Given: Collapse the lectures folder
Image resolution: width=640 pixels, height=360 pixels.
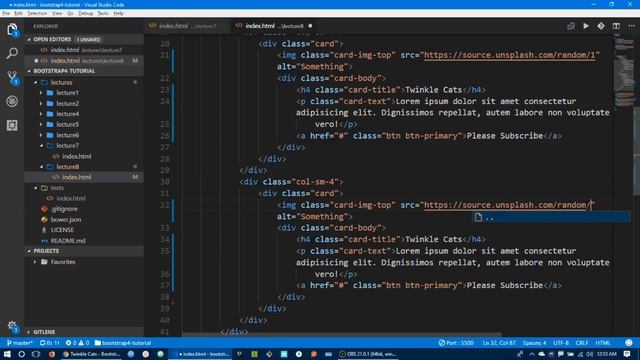Looking at the screenshot, I should [x=36, y=82].
